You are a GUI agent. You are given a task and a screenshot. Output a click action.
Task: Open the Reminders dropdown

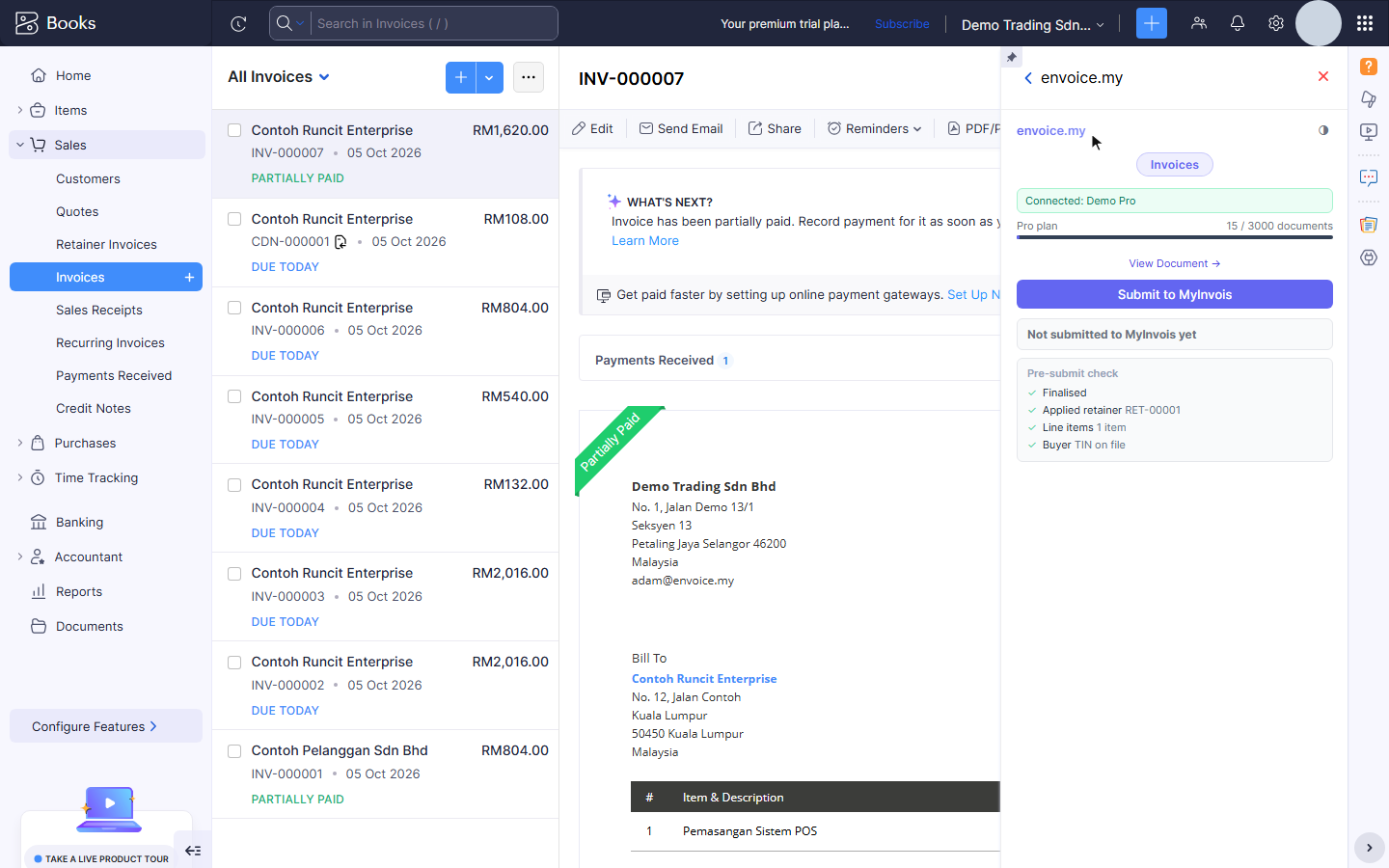click(x=874, y=128)
